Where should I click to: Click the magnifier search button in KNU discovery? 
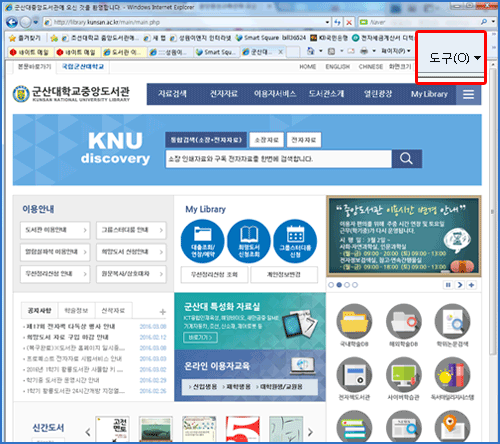click(406, 159)
